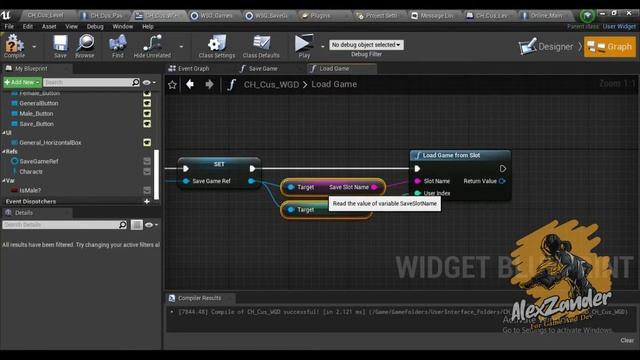
Task: Click User Widget parent class link
Action: coord(619,27)
